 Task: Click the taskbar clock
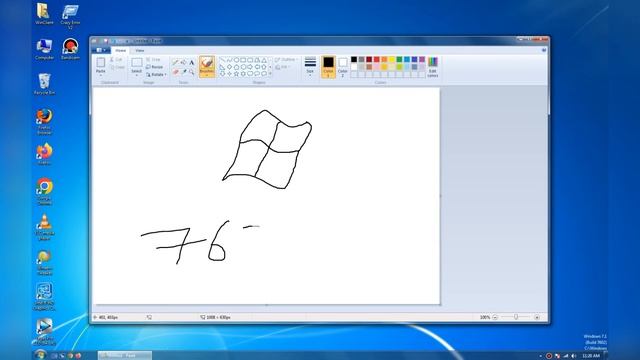pyautogui.click(x=591, y=356)
